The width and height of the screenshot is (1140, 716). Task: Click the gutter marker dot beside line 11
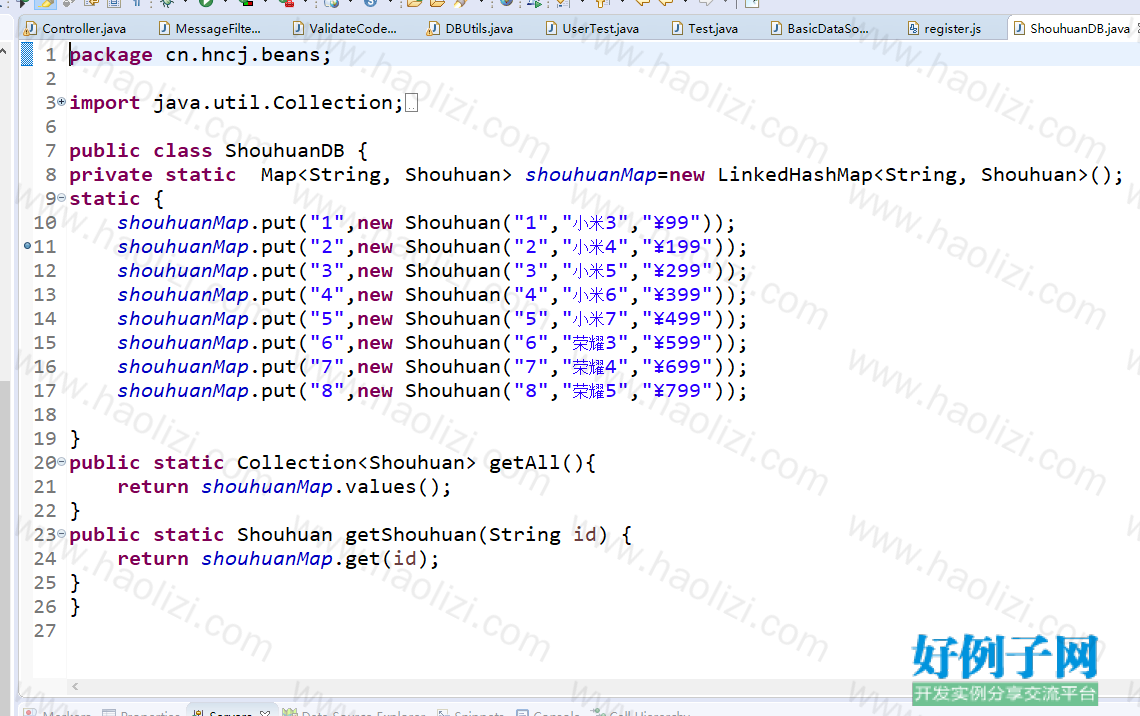click(27, 246)
